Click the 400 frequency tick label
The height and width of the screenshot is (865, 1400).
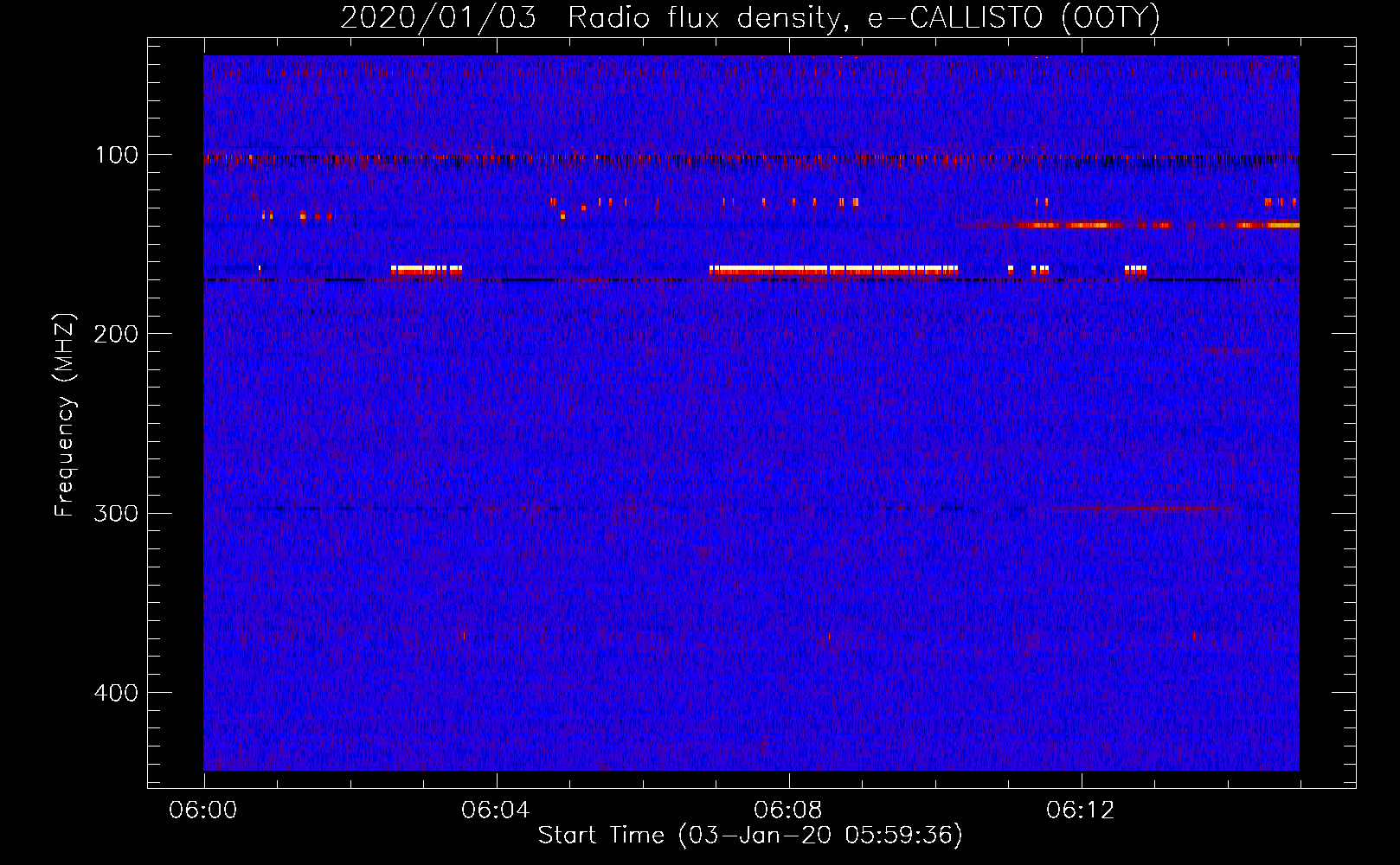click(115, 693)
